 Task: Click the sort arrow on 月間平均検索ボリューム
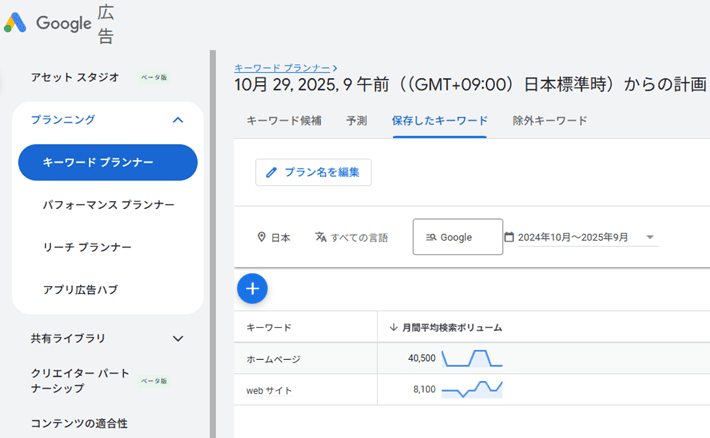tap(393, 327)
